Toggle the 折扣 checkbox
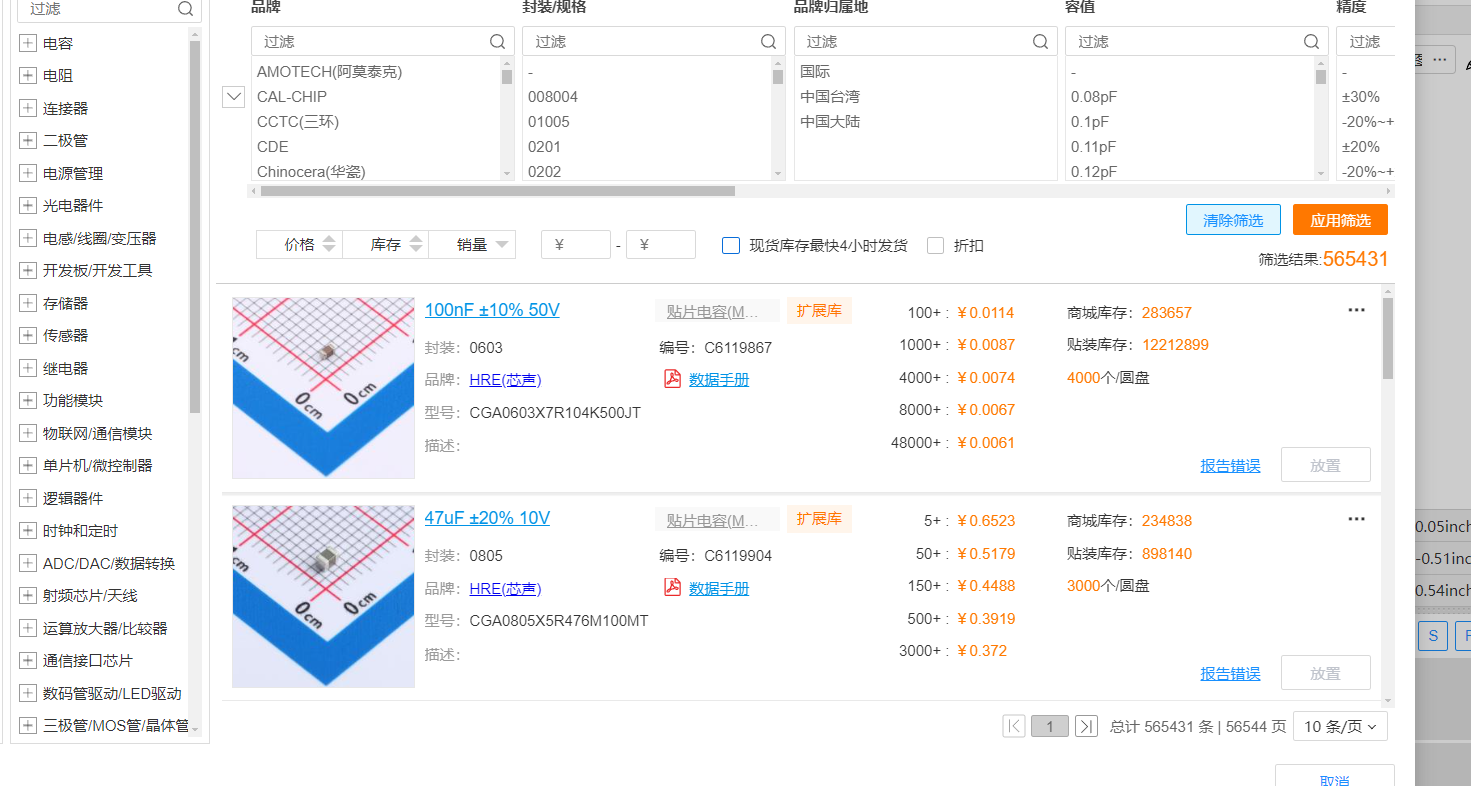This screenshot has height=786, width=1471. tap(936, 245)
